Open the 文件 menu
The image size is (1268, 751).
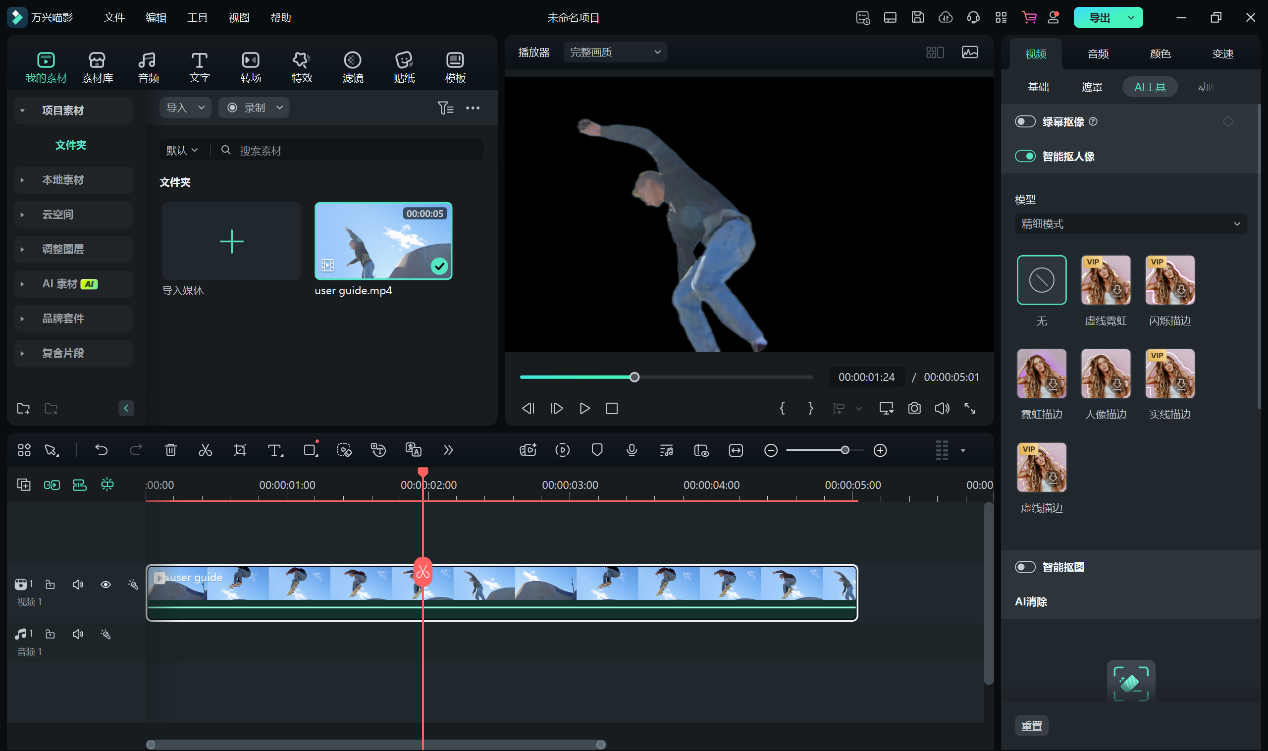point(115,18)
